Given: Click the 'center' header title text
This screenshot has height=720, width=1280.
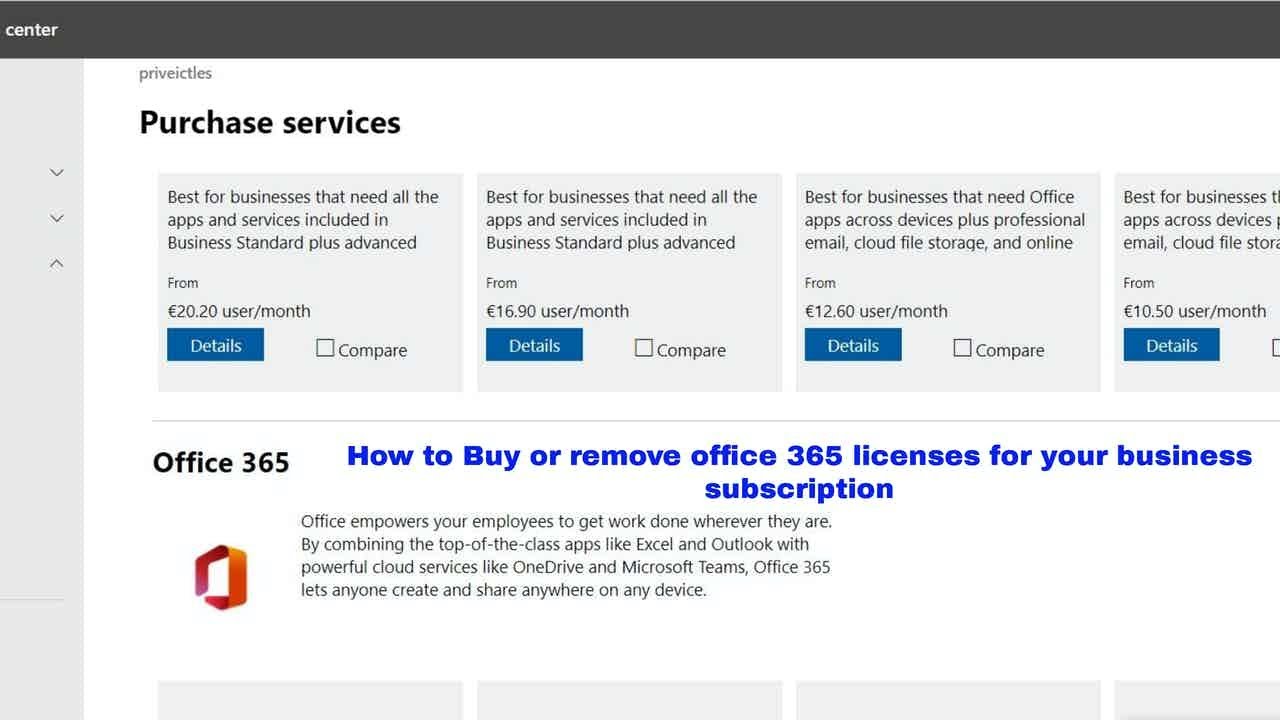Looking at the screenshot, I should point(31,30).
